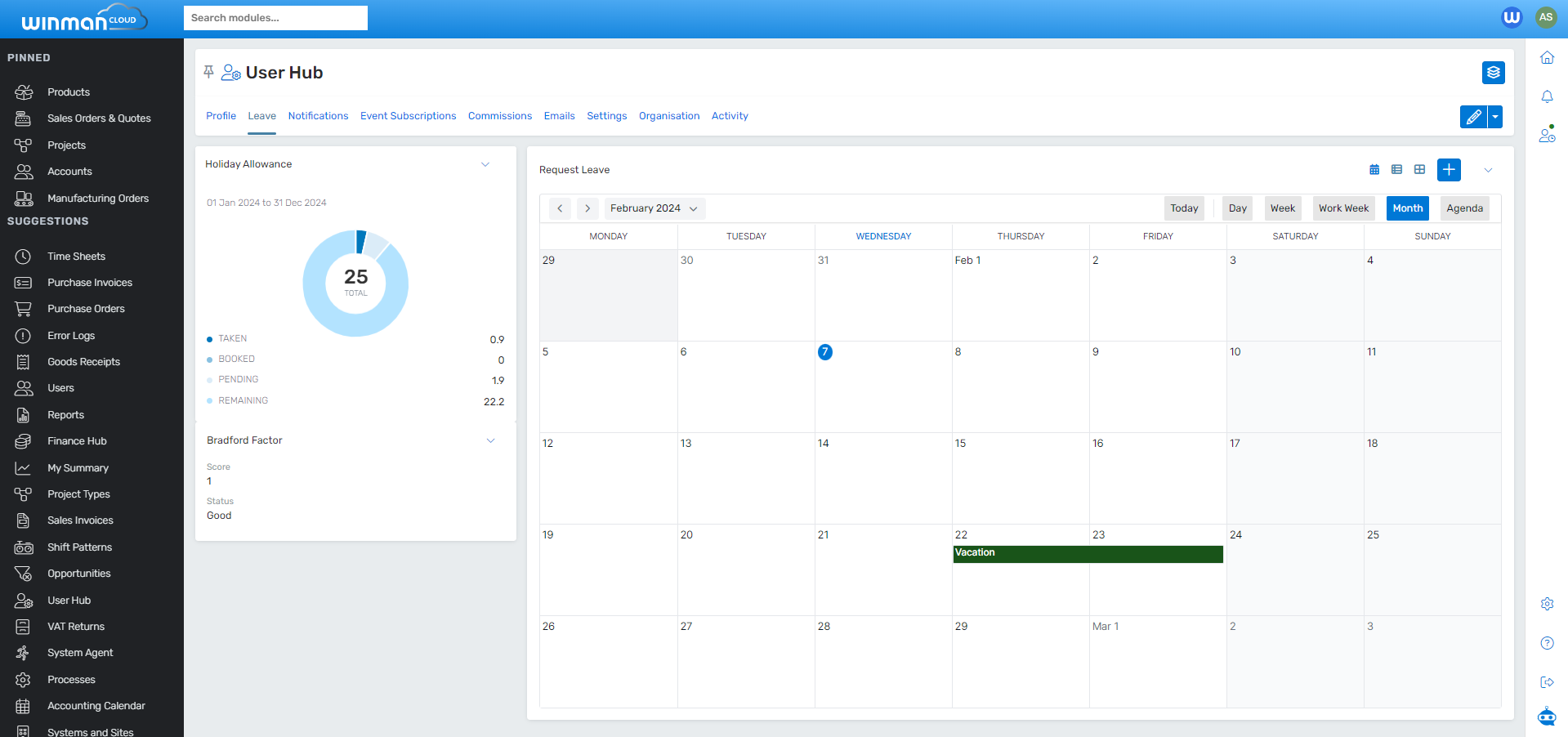1568x737 pixels.
Task: Select the calendar view icon above Request Leave
Action: click(x=1374, y=169)
